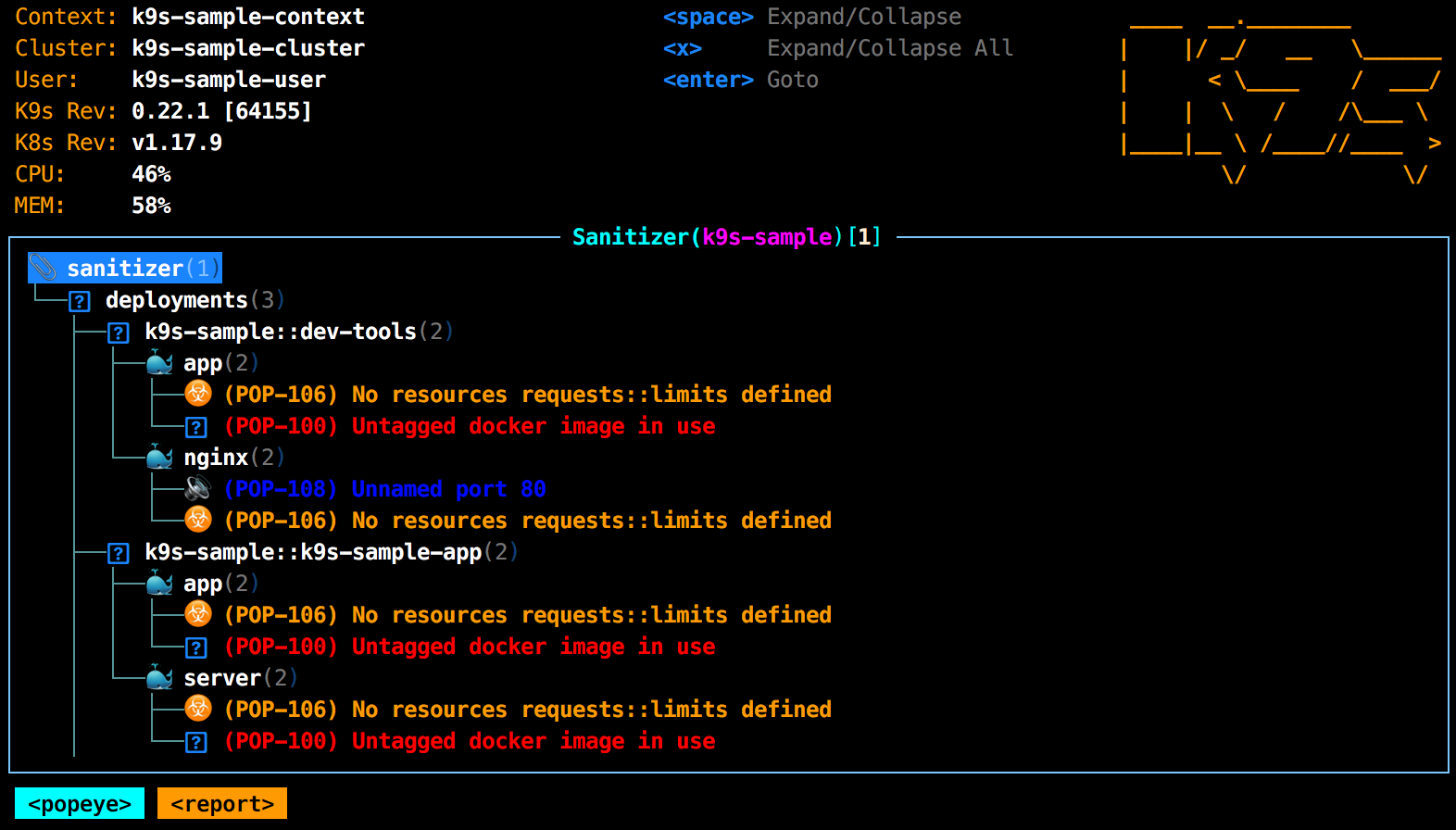The height and width of the screenshot is (830, 1456).
Task: Collapse the k9s-sample::dev-tools(2) node
Action: tap(299, 332)
